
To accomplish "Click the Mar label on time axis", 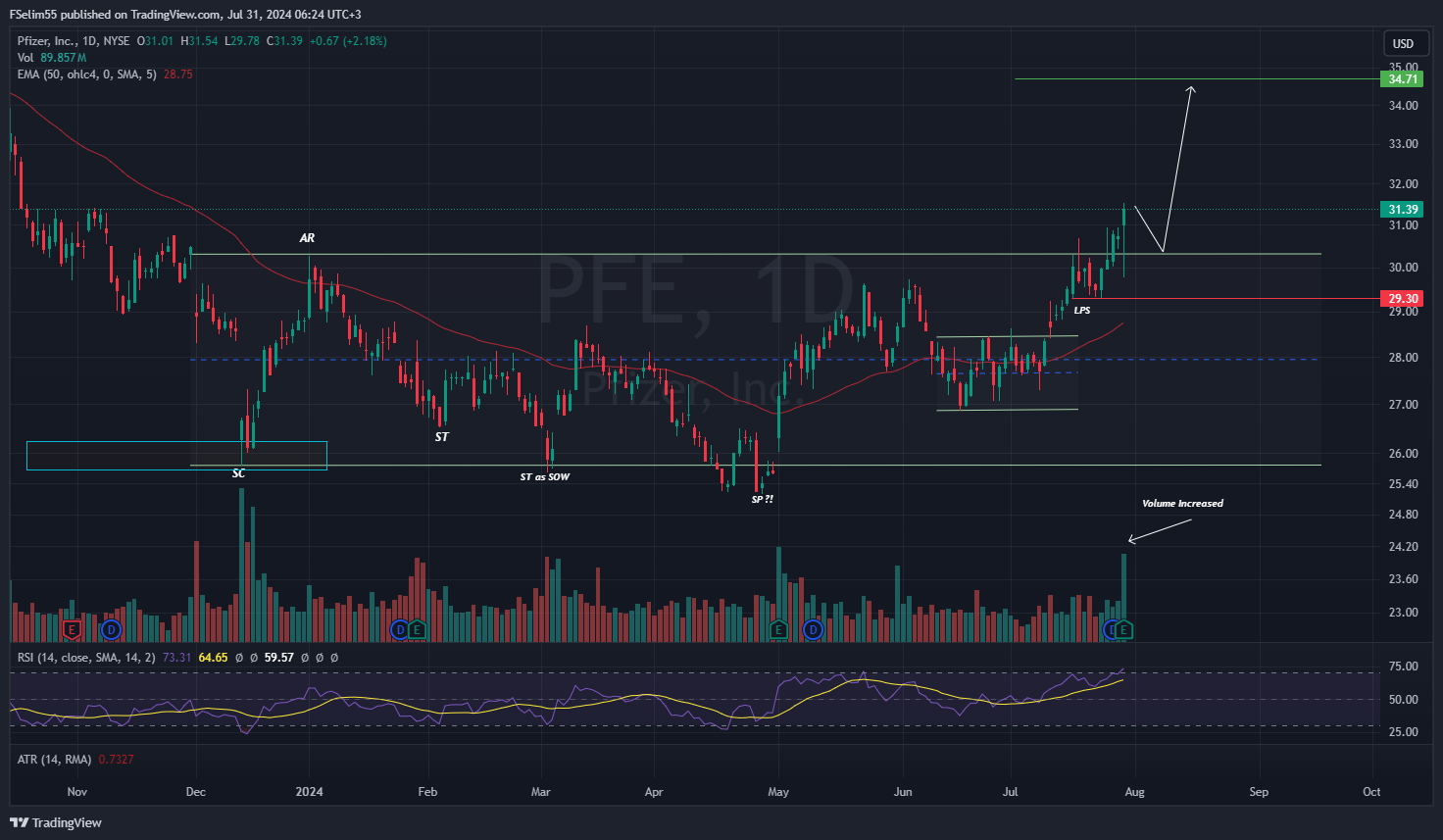I will (540, 792).
